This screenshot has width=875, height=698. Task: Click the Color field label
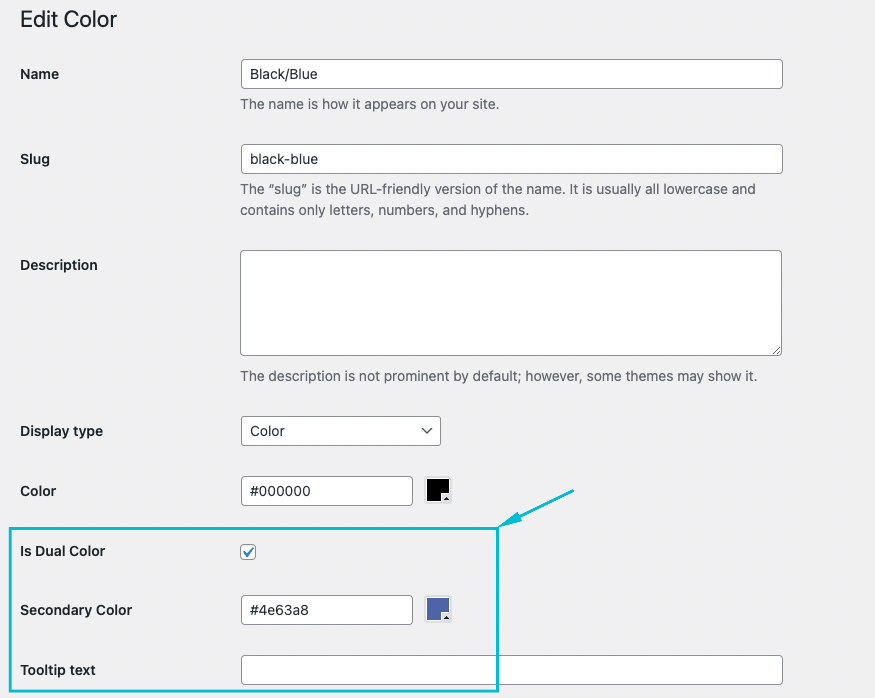point(38,491)
